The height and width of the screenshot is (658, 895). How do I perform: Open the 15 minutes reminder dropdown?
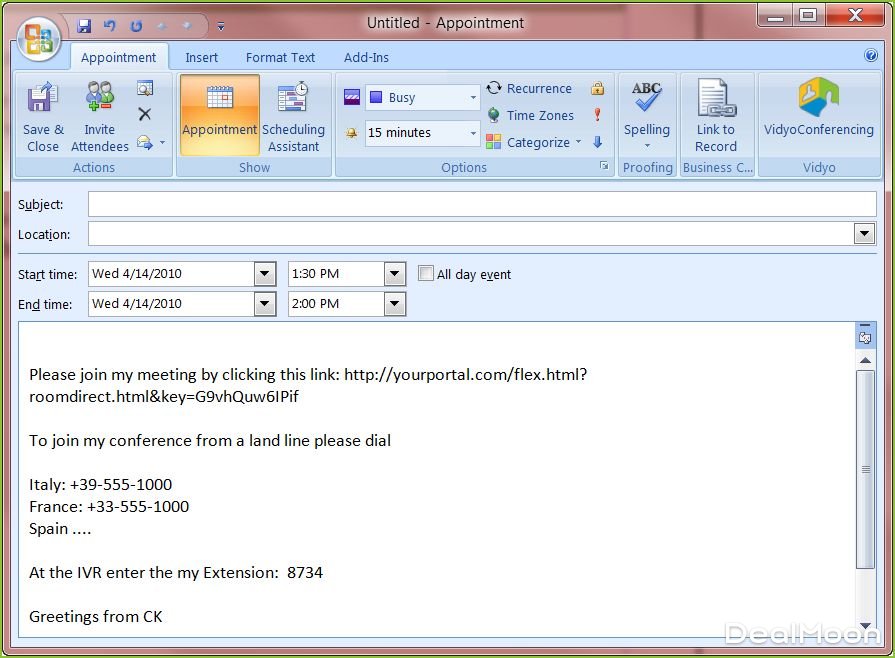473,132
